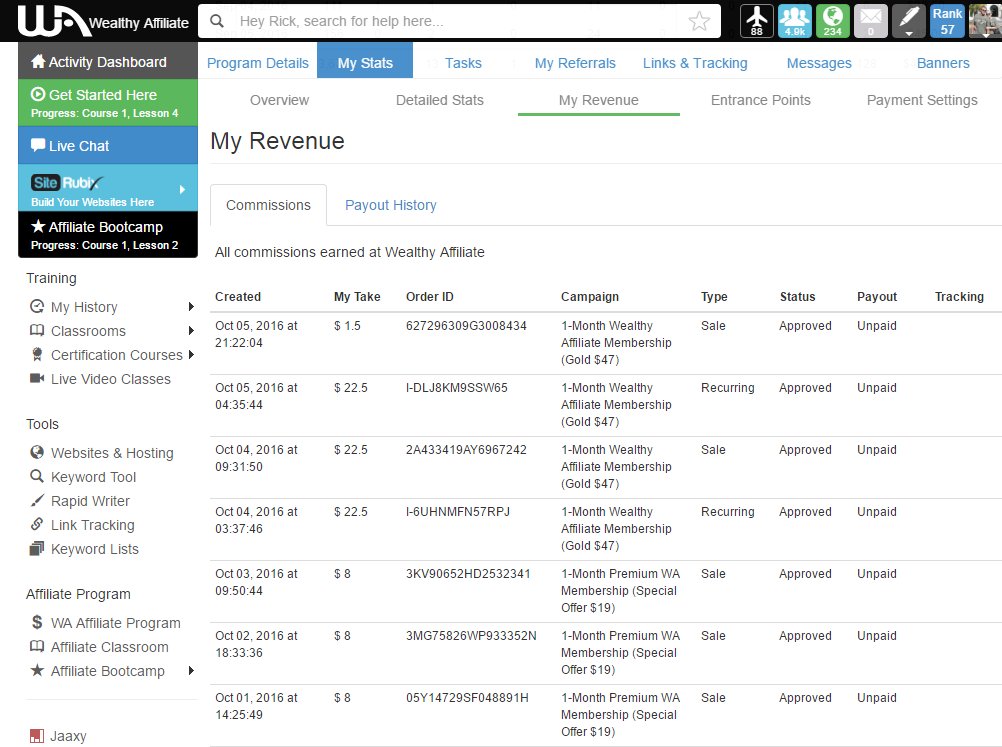
Task: Open the Jaaxy link
Action: tap(68, 736)
